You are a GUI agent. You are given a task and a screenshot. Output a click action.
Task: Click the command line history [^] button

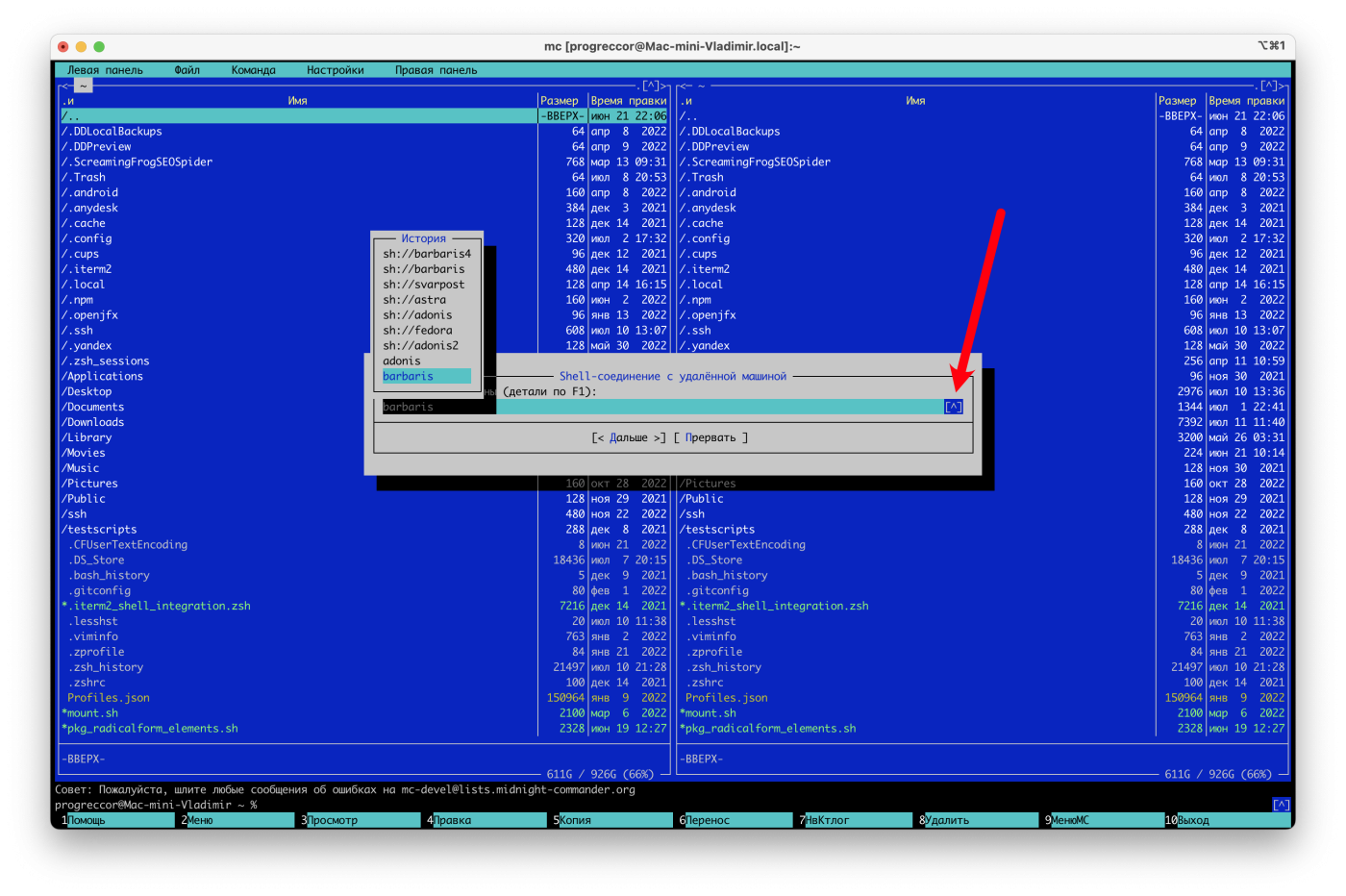pos(1281,805)
